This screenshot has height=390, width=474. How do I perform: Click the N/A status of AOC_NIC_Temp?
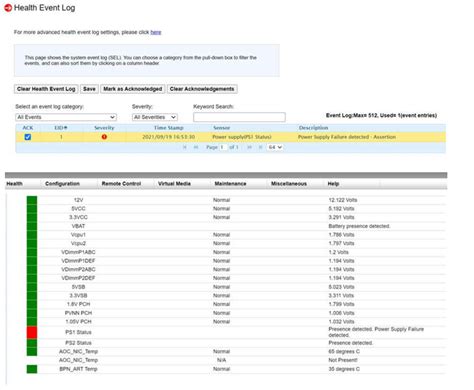pyautogui.click(x=222, y=360)
